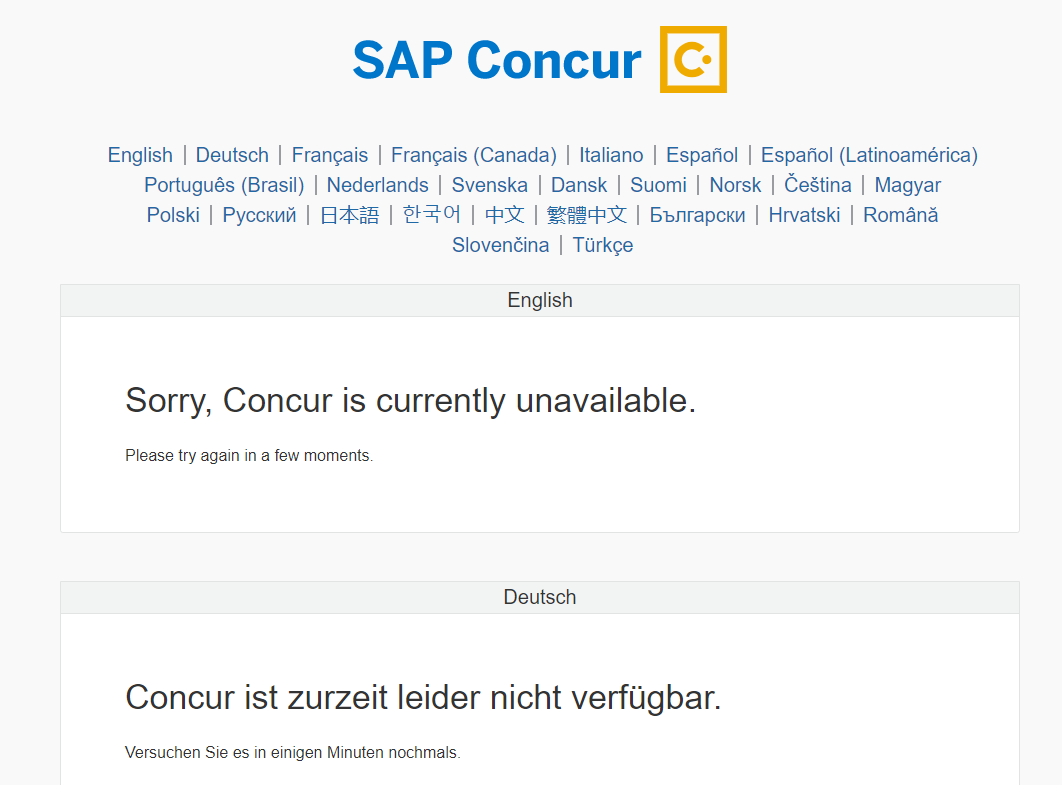Switch to Svenska language
This screenshot has height=785, width=1062.
489,185
